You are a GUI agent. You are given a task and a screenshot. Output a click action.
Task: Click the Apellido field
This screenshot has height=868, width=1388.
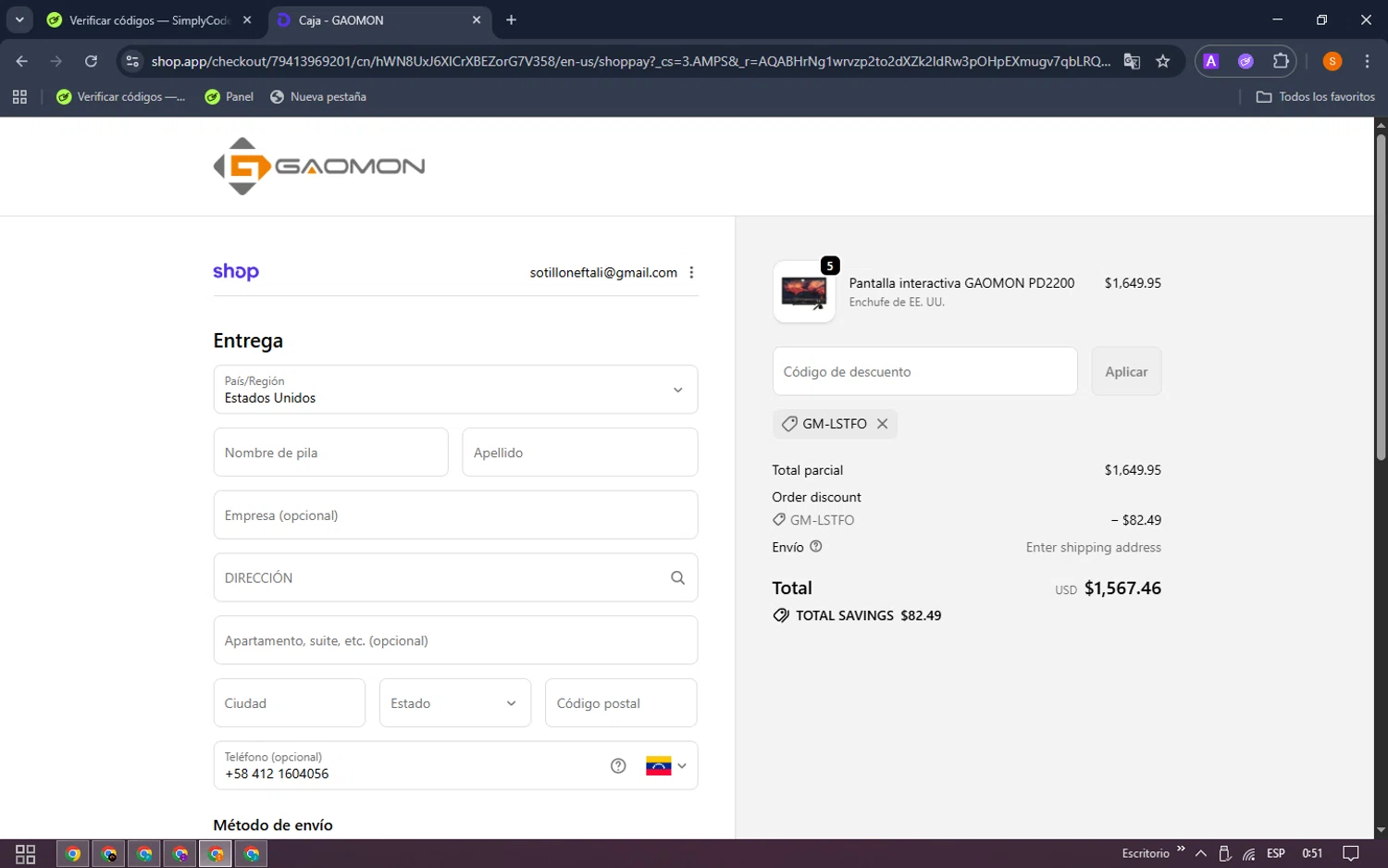(580, 453)
